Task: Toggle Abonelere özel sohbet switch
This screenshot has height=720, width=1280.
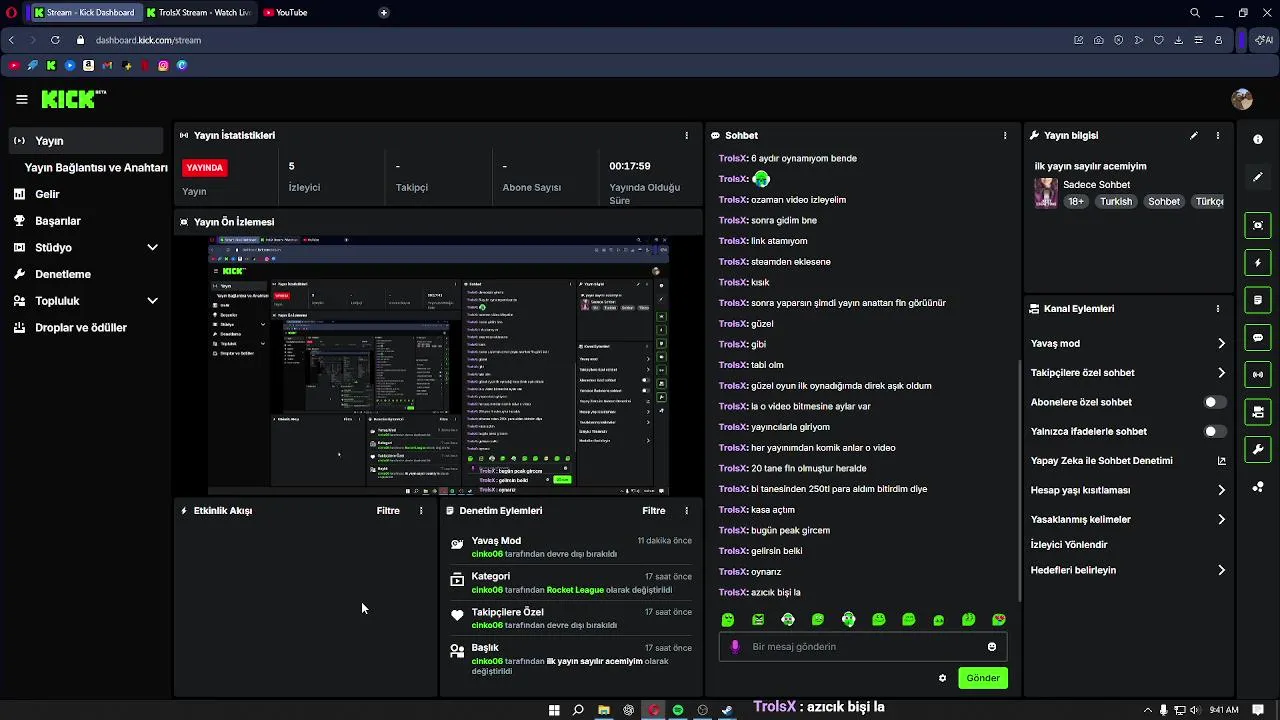Action: [1214, 402]
